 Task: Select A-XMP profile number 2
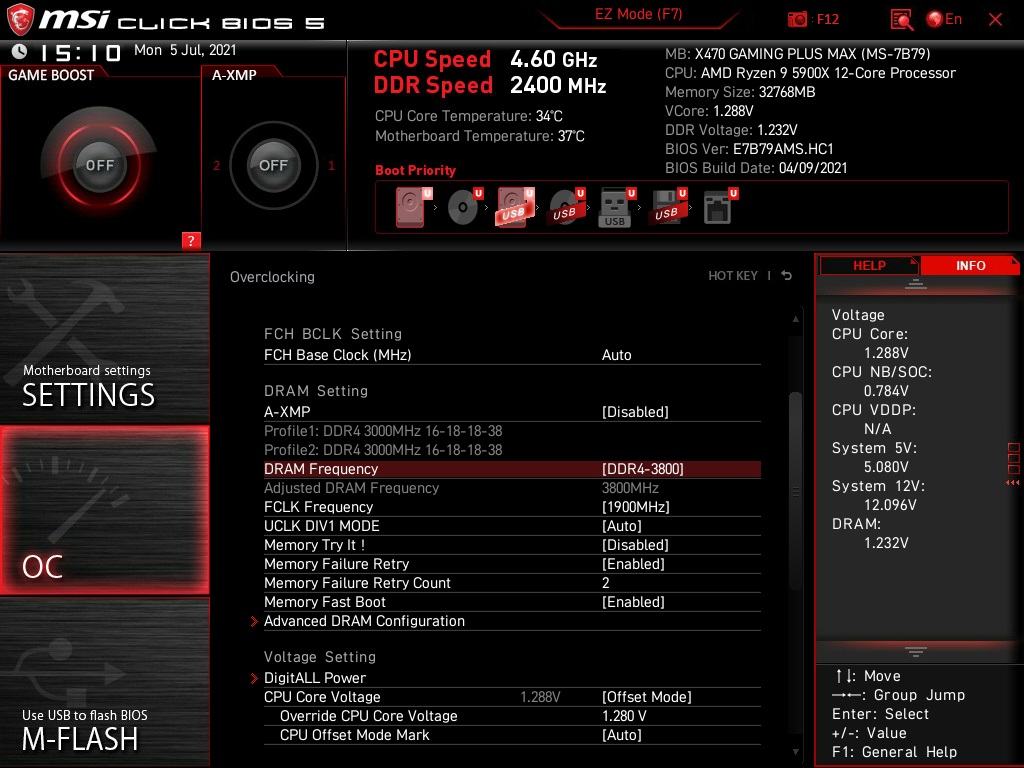click(216, 166)
